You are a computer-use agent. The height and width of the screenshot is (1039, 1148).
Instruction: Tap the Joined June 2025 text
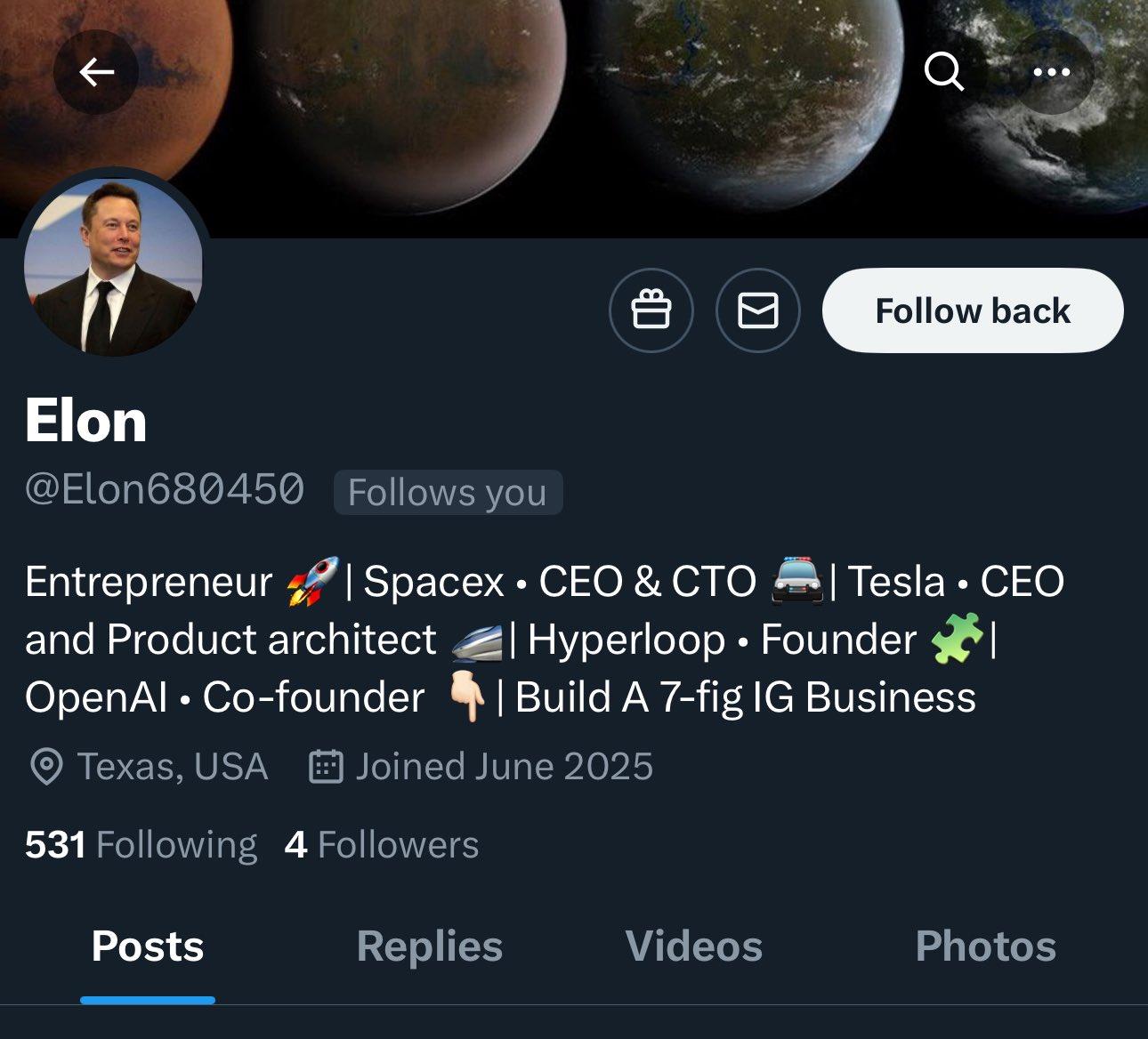[505, 767]
